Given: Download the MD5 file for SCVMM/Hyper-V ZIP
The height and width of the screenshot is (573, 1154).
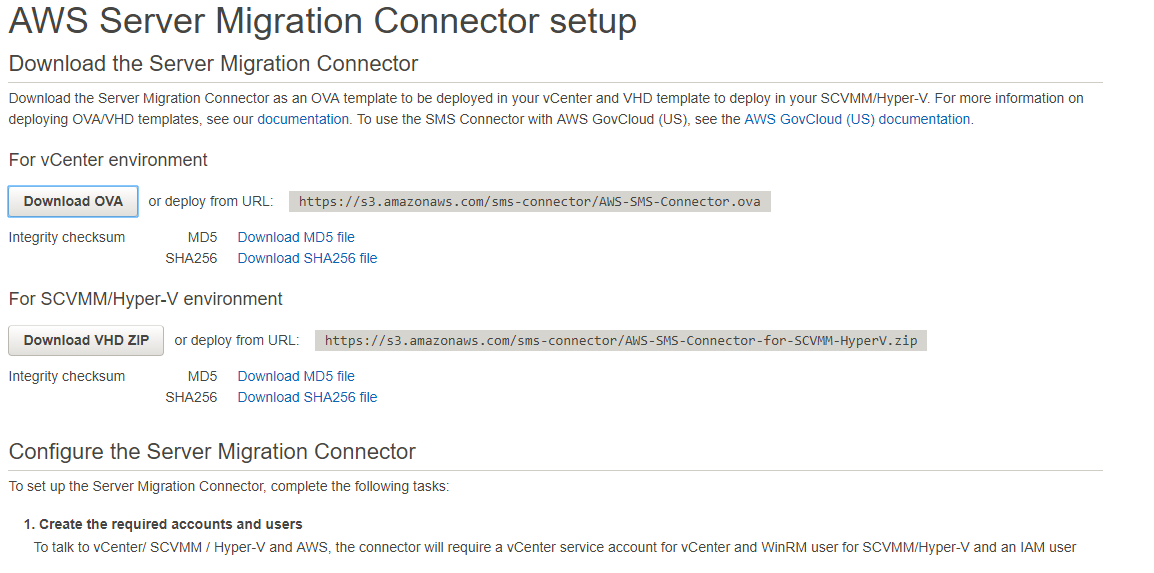Looking at the screenshot, I should [x=296, y=376].
